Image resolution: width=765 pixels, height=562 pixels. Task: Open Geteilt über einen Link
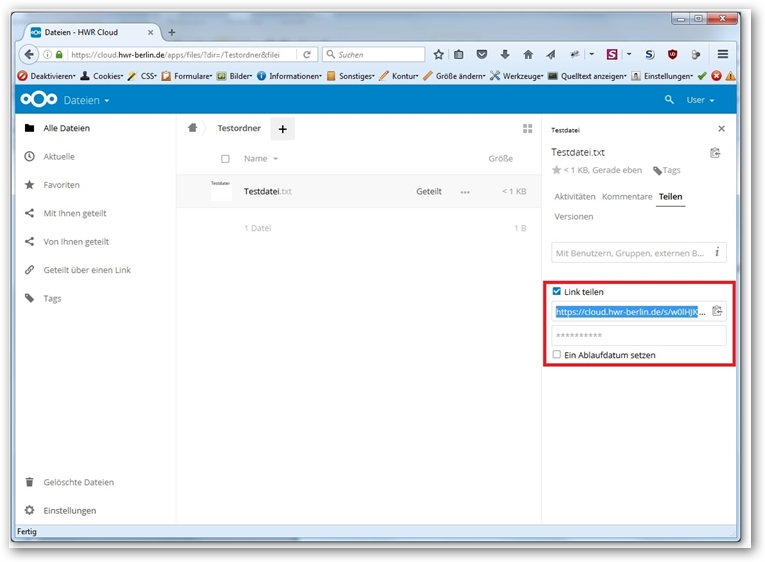pos(87,270)
